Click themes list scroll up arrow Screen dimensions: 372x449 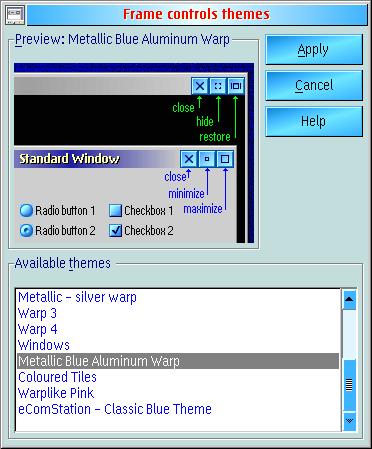point(349,299)
